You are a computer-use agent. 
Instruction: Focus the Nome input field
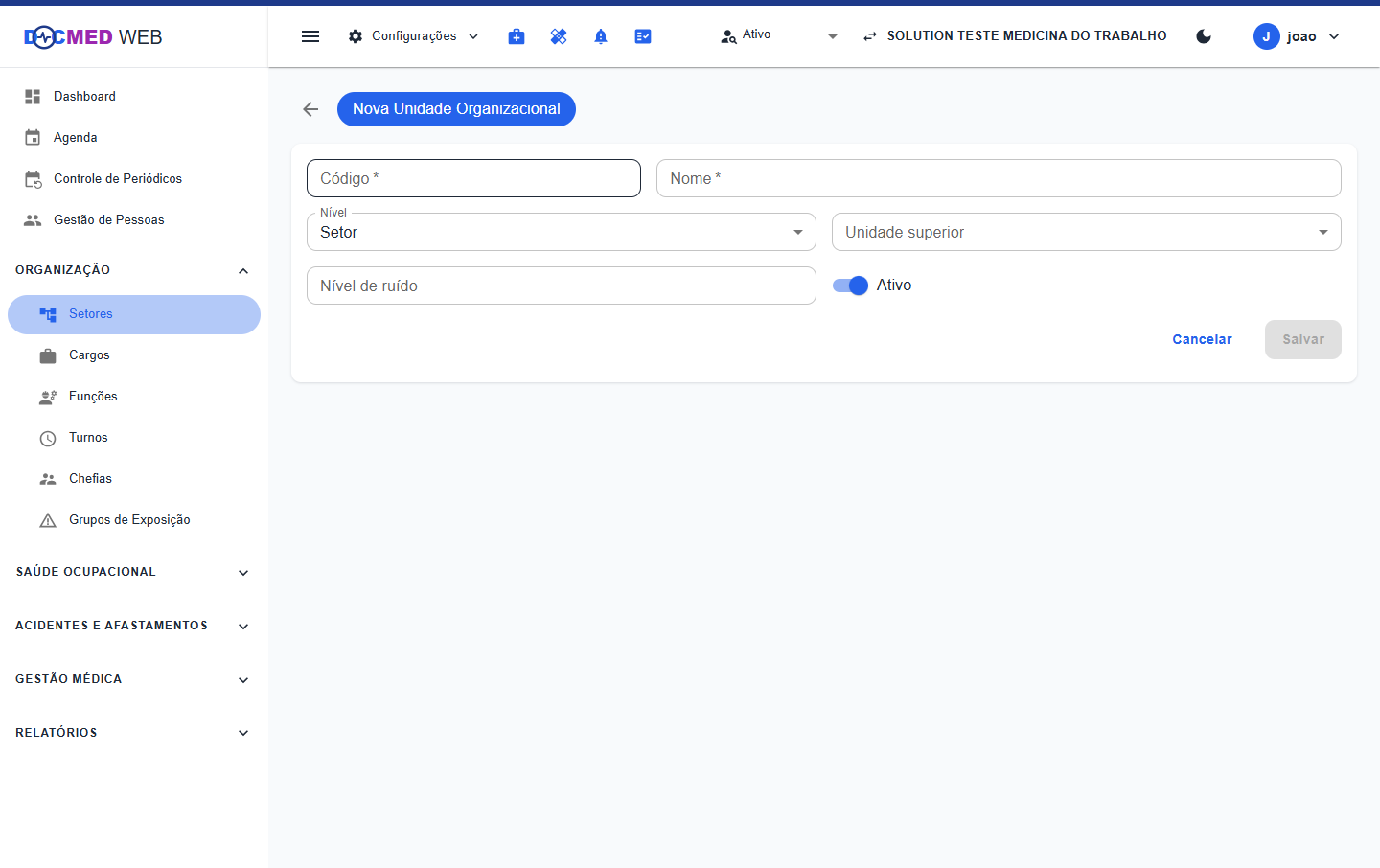point(999,178)
